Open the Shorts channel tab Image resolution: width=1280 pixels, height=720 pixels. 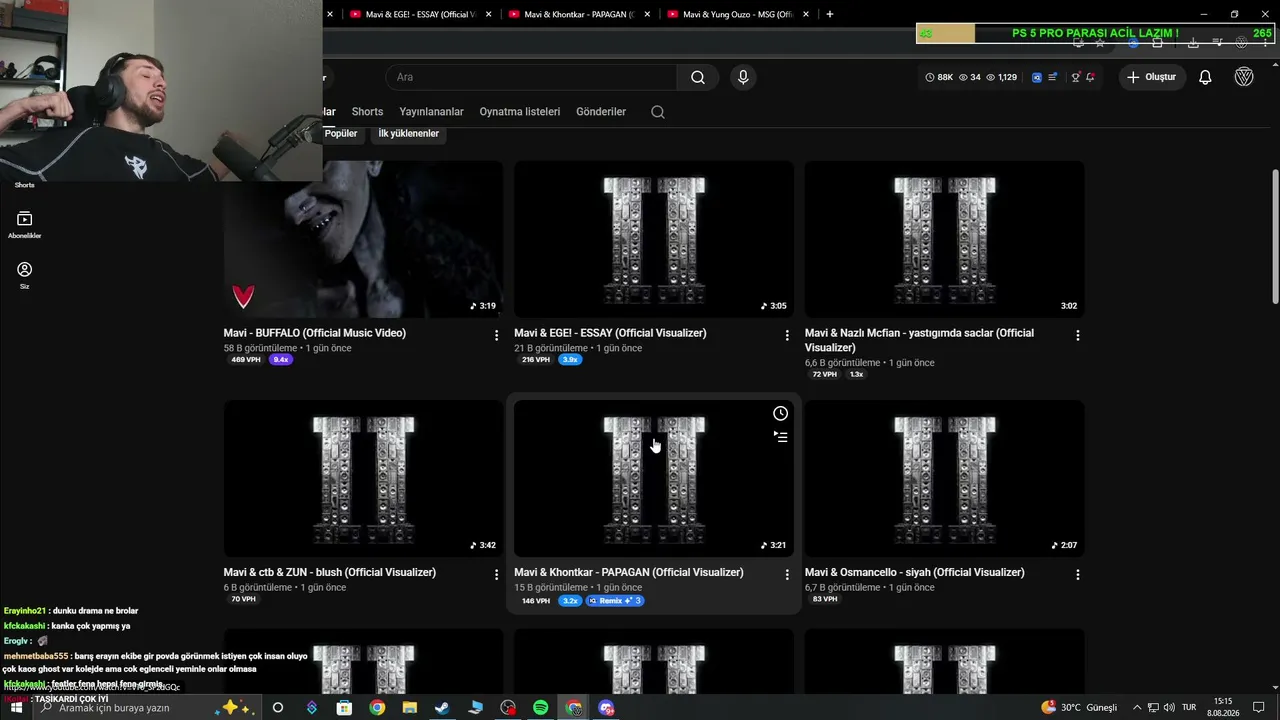click(x=367, y=112)
